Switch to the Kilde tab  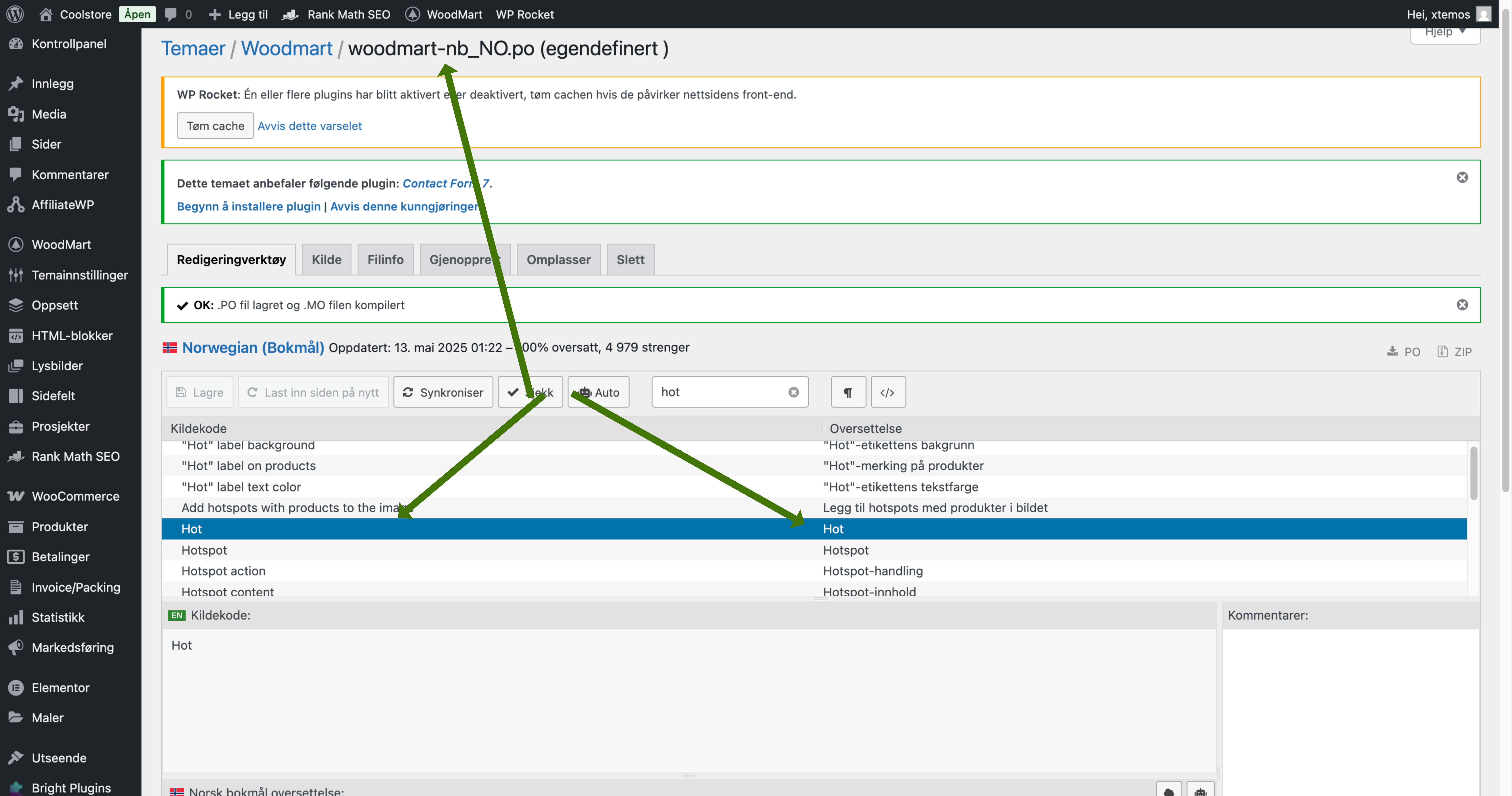(326, 259)
